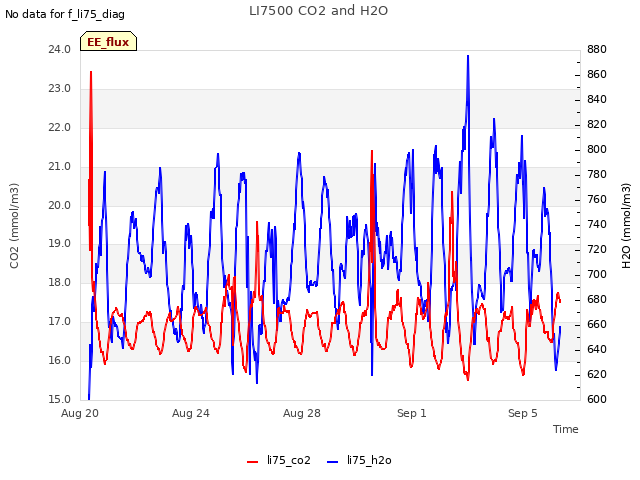Click the 22.0 CO2 axis value
Image resolution: width=640 pixels, height=480 pixels.
(x=60, y=127)
